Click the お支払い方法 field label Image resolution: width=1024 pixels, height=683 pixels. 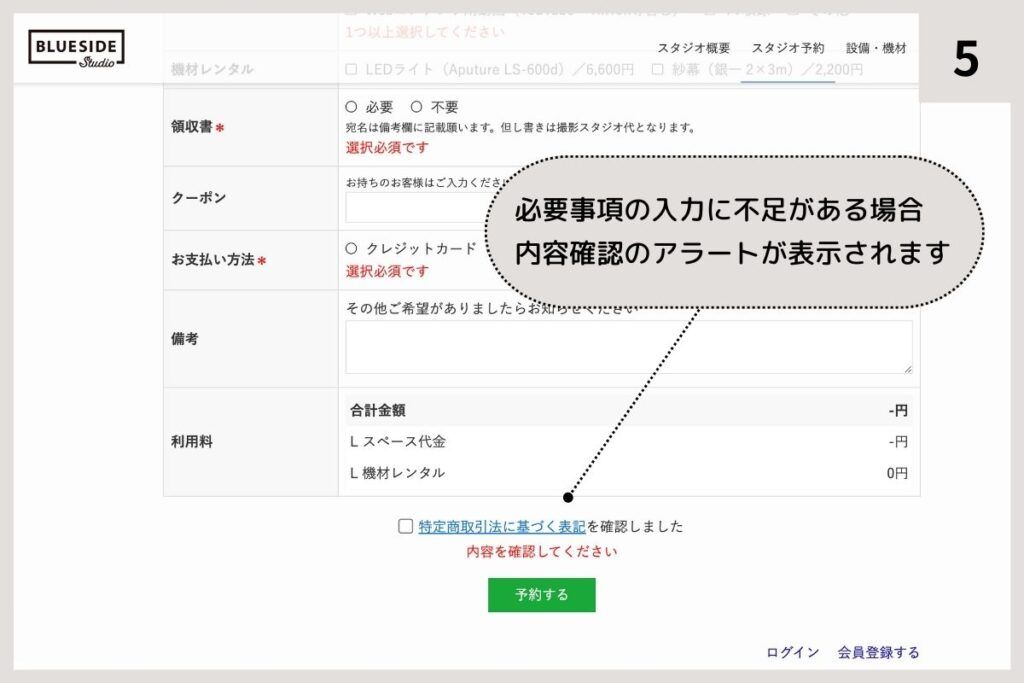[213, 259]
